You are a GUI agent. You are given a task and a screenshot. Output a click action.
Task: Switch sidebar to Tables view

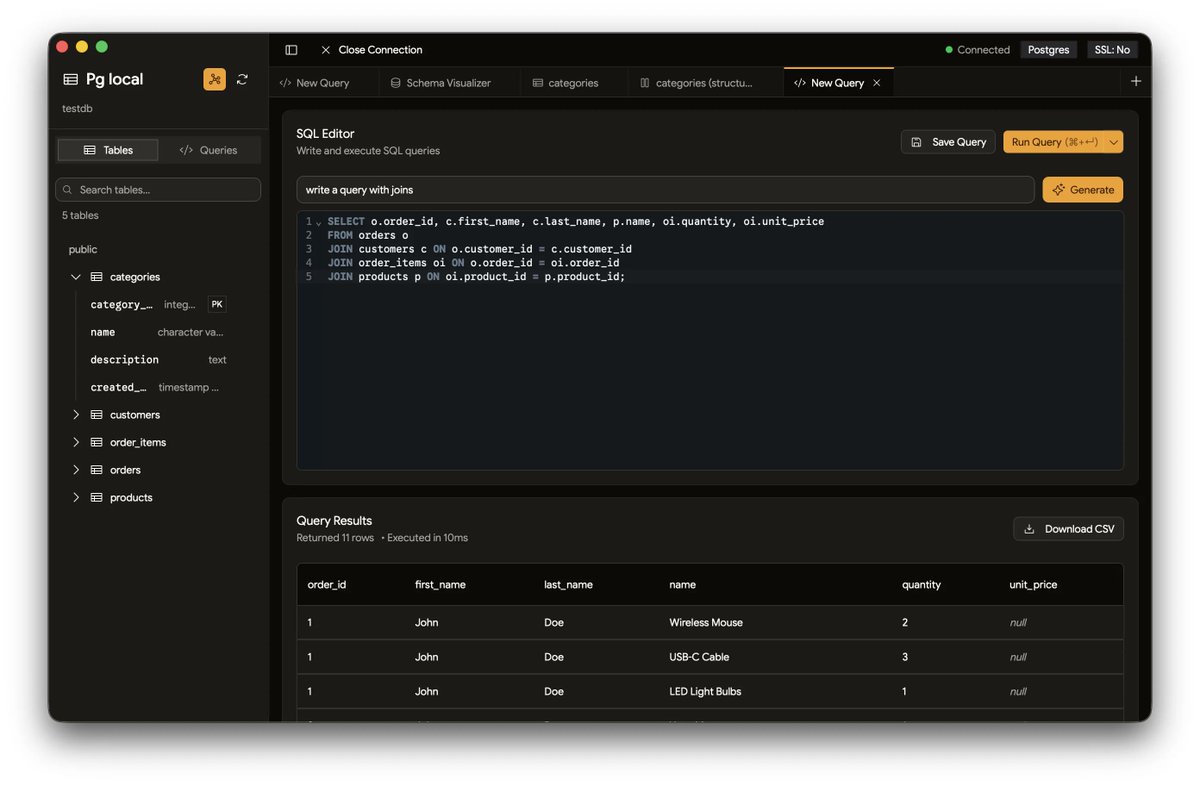(108, 150)
